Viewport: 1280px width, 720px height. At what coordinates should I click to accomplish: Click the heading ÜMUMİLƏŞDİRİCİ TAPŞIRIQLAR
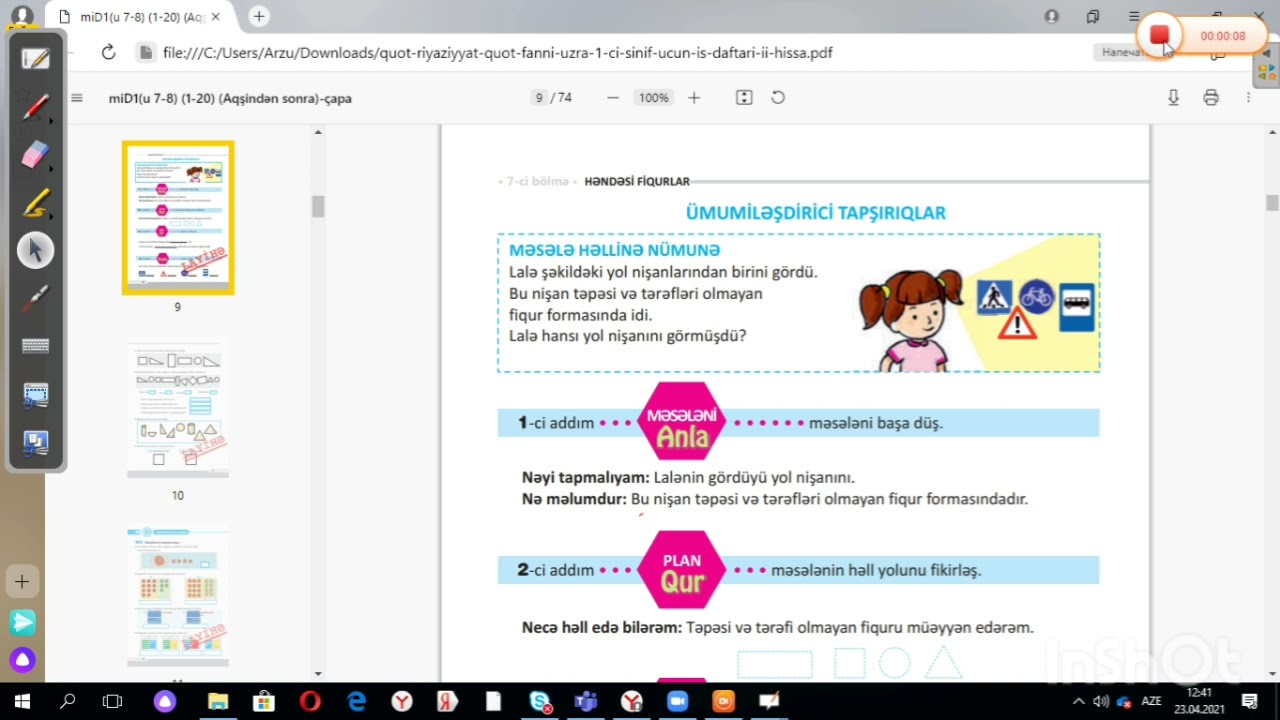tap(815, 212)
